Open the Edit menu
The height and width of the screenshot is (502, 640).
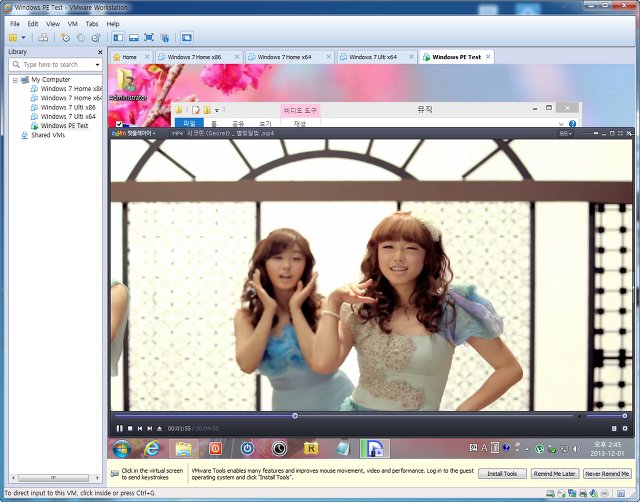(33, 24)
